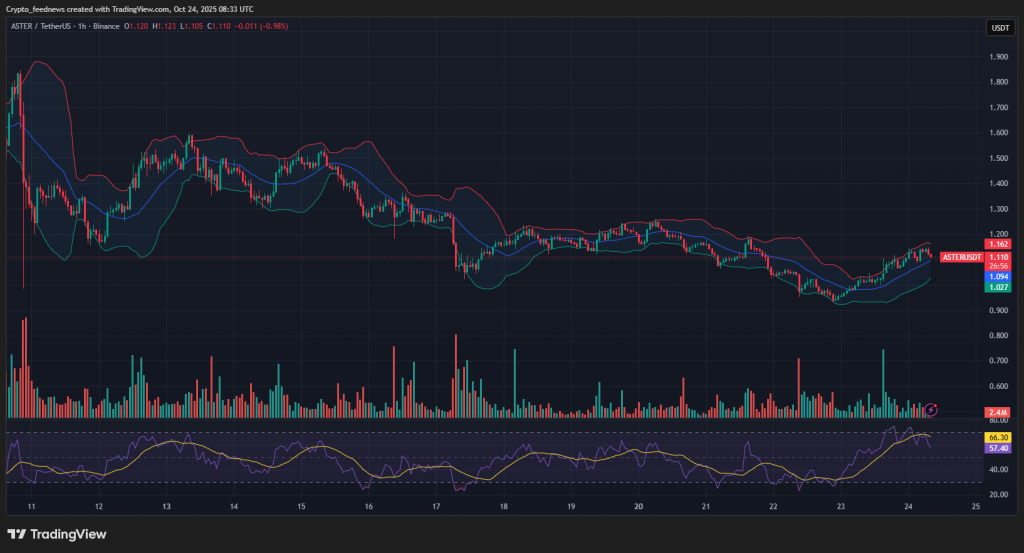This screenshot has height=553, width=1024.
Task: Click the 2.4M volume value label
Action: click(x=997, y=412)
